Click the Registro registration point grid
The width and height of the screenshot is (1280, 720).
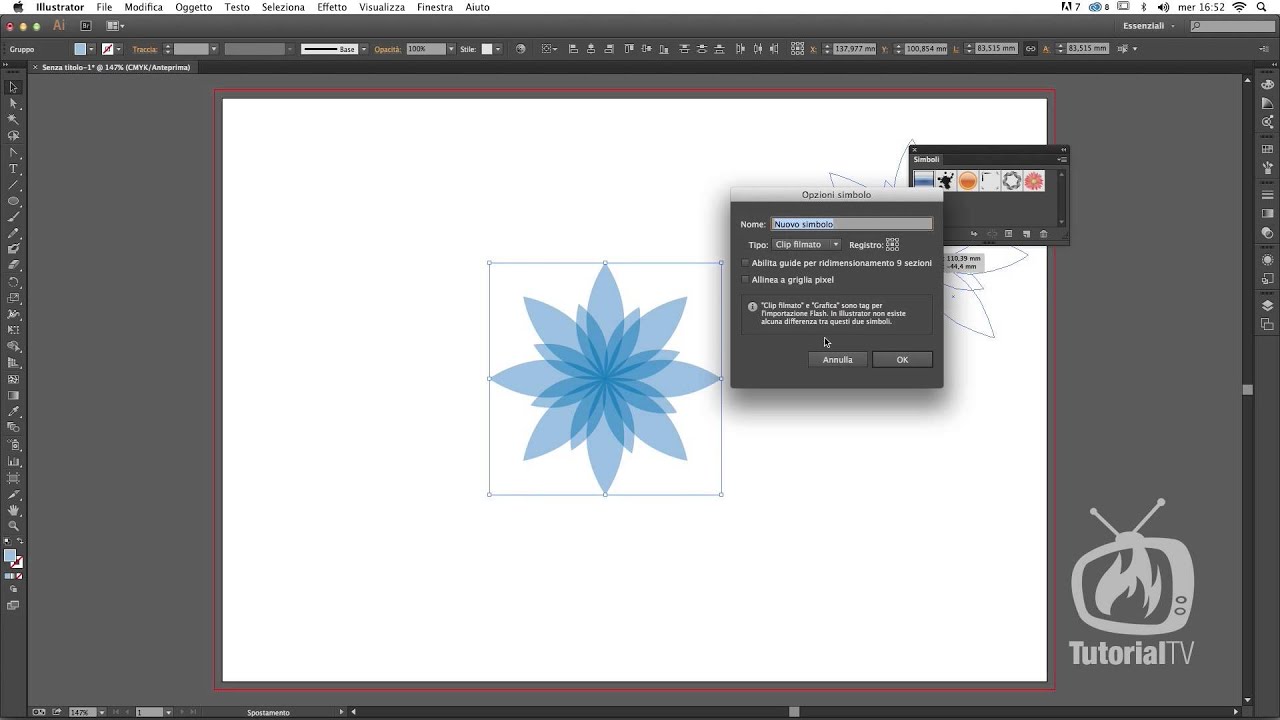(892, 244)
